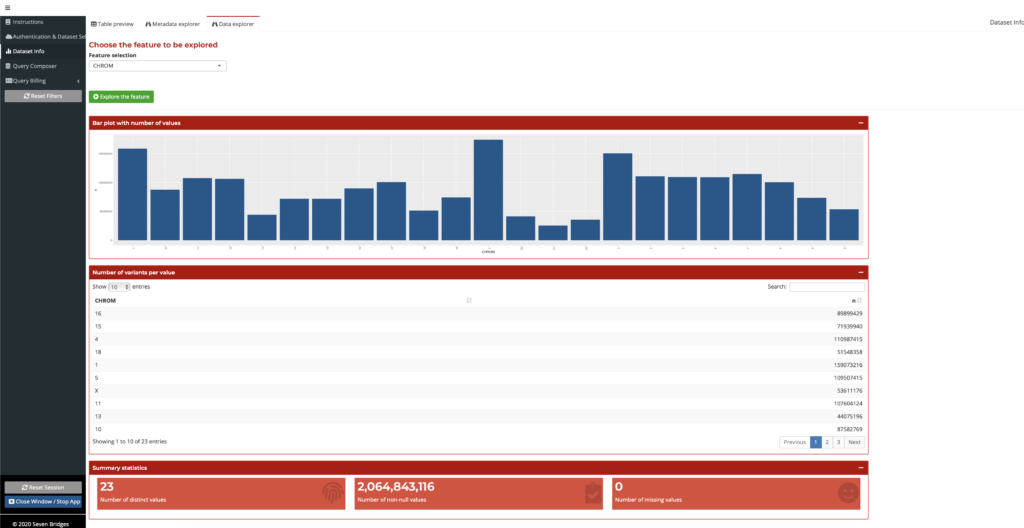Switch to the Table preview tab
This screenshot has height=528, width=1024.
coord(112,23)
